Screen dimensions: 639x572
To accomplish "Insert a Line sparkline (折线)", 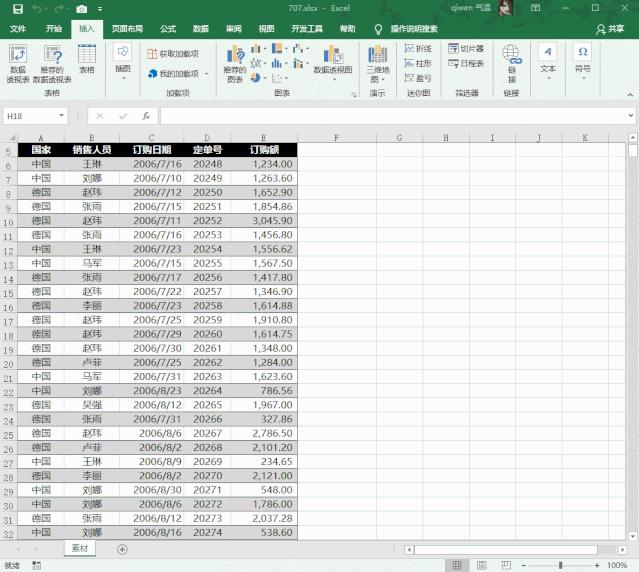I will point(418,48).
